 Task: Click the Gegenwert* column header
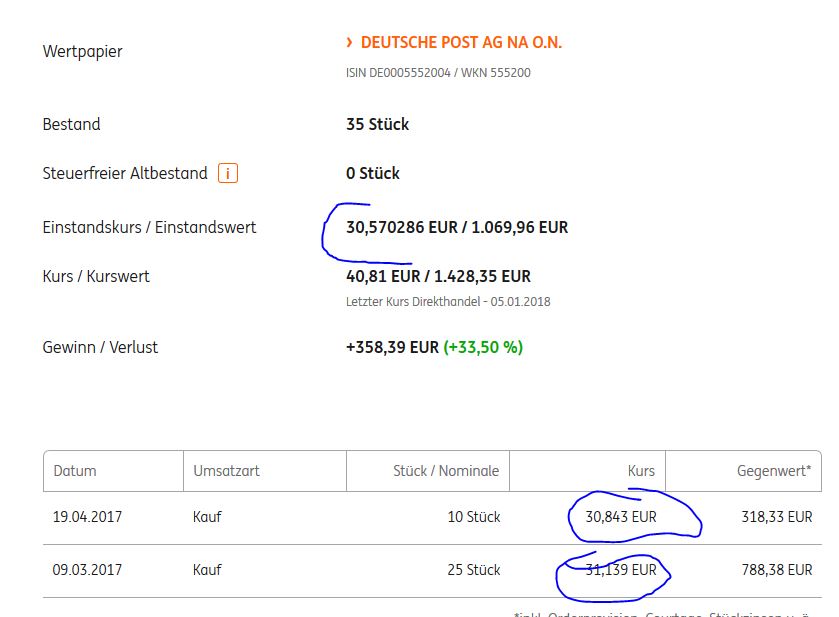(774, 471)
